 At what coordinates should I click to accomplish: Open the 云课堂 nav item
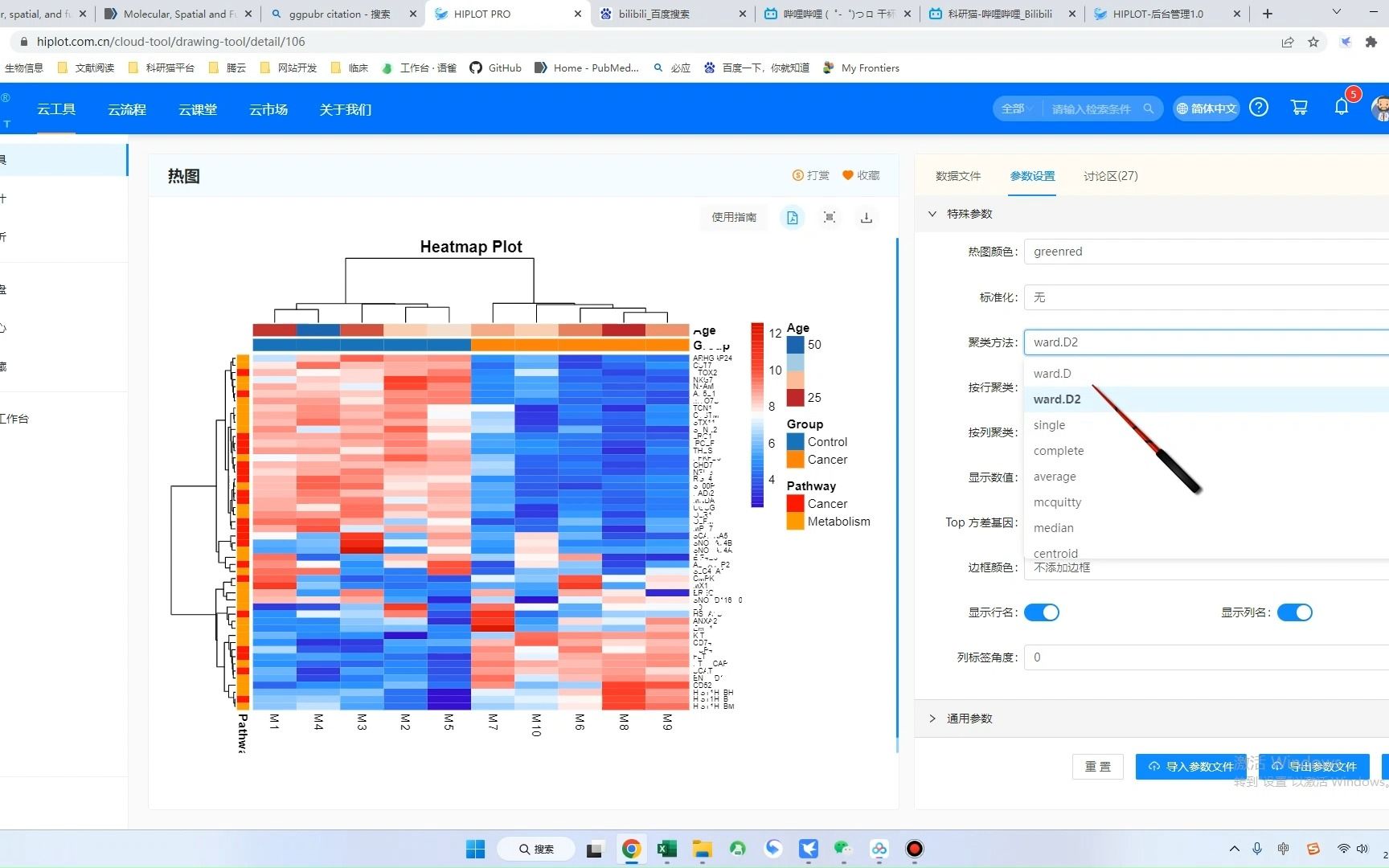(x=198, y=109)
